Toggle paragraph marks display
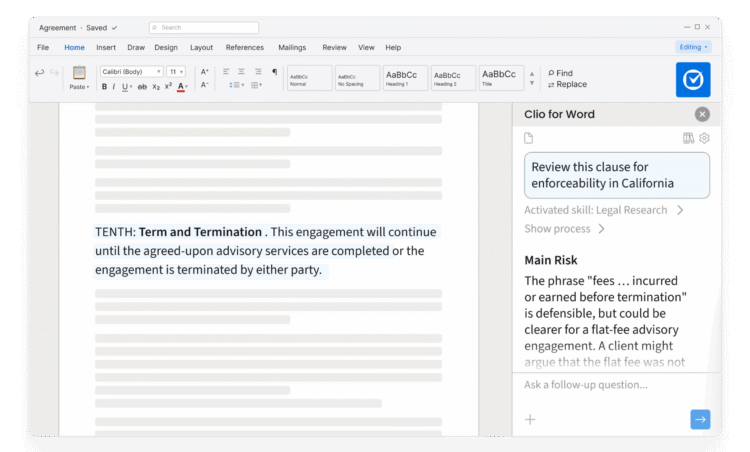The width and height of the screenshot is (750, 452). (275, 72)
